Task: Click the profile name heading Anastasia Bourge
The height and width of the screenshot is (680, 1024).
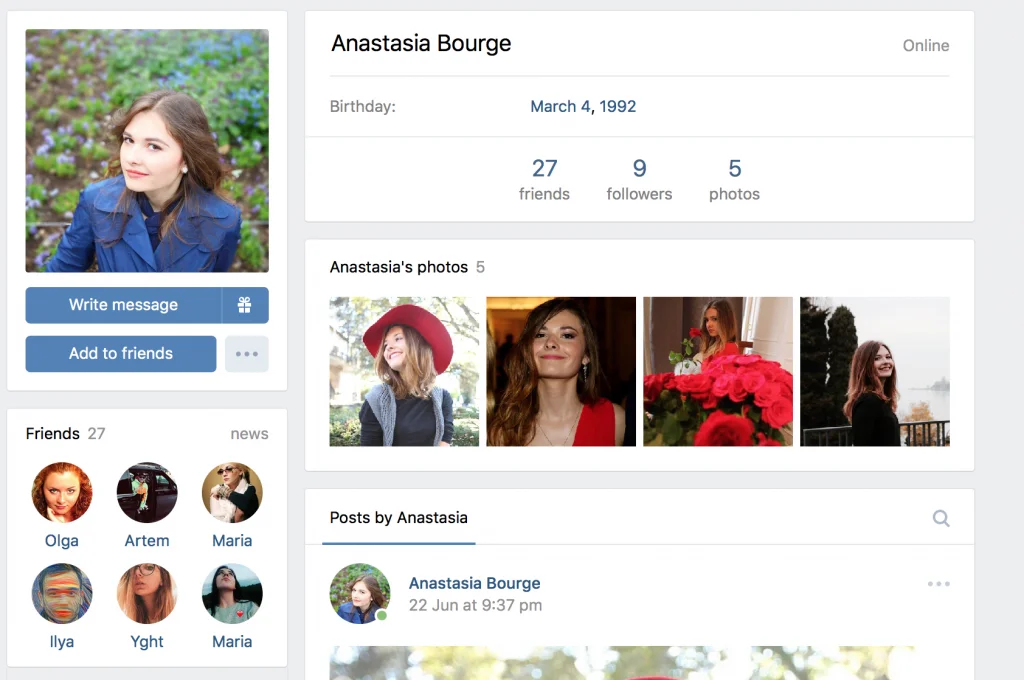Action: [x=421, y=44]
